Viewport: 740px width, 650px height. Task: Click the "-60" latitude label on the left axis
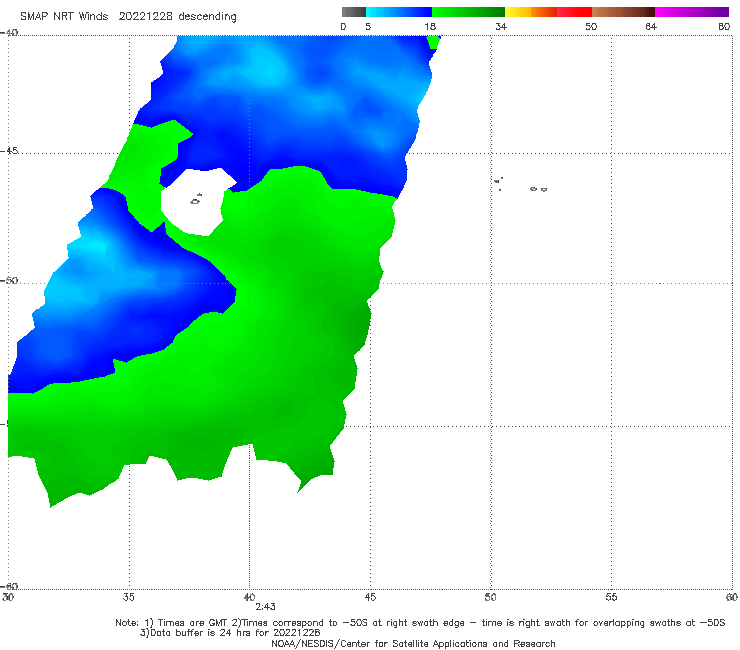point(9,586)
